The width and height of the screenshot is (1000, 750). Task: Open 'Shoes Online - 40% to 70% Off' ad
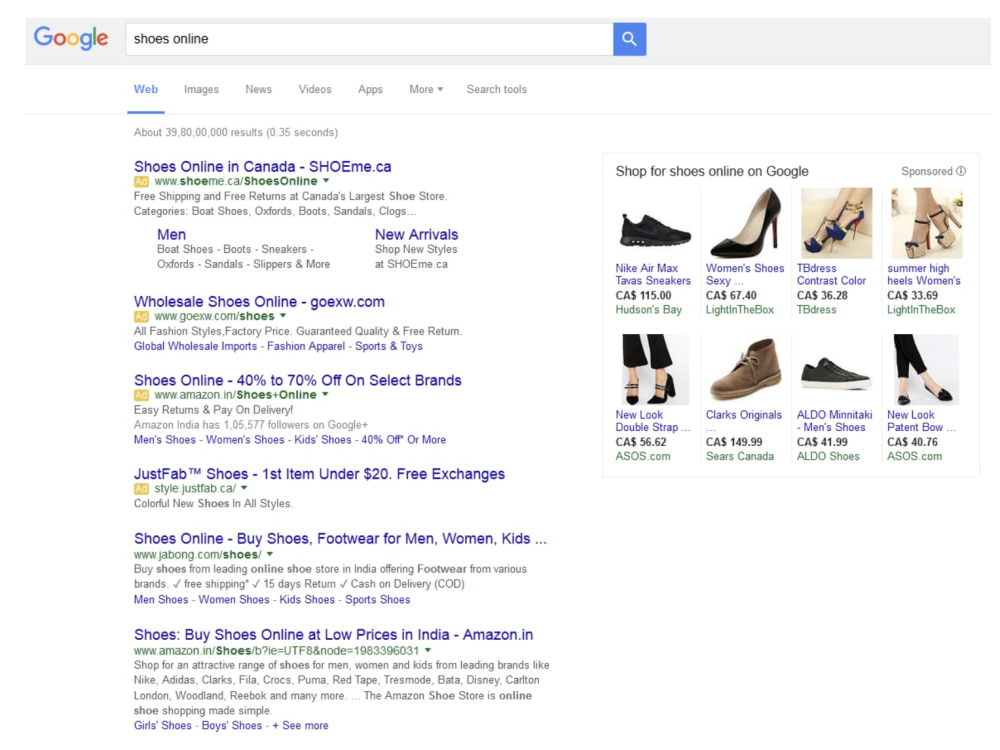298,380
